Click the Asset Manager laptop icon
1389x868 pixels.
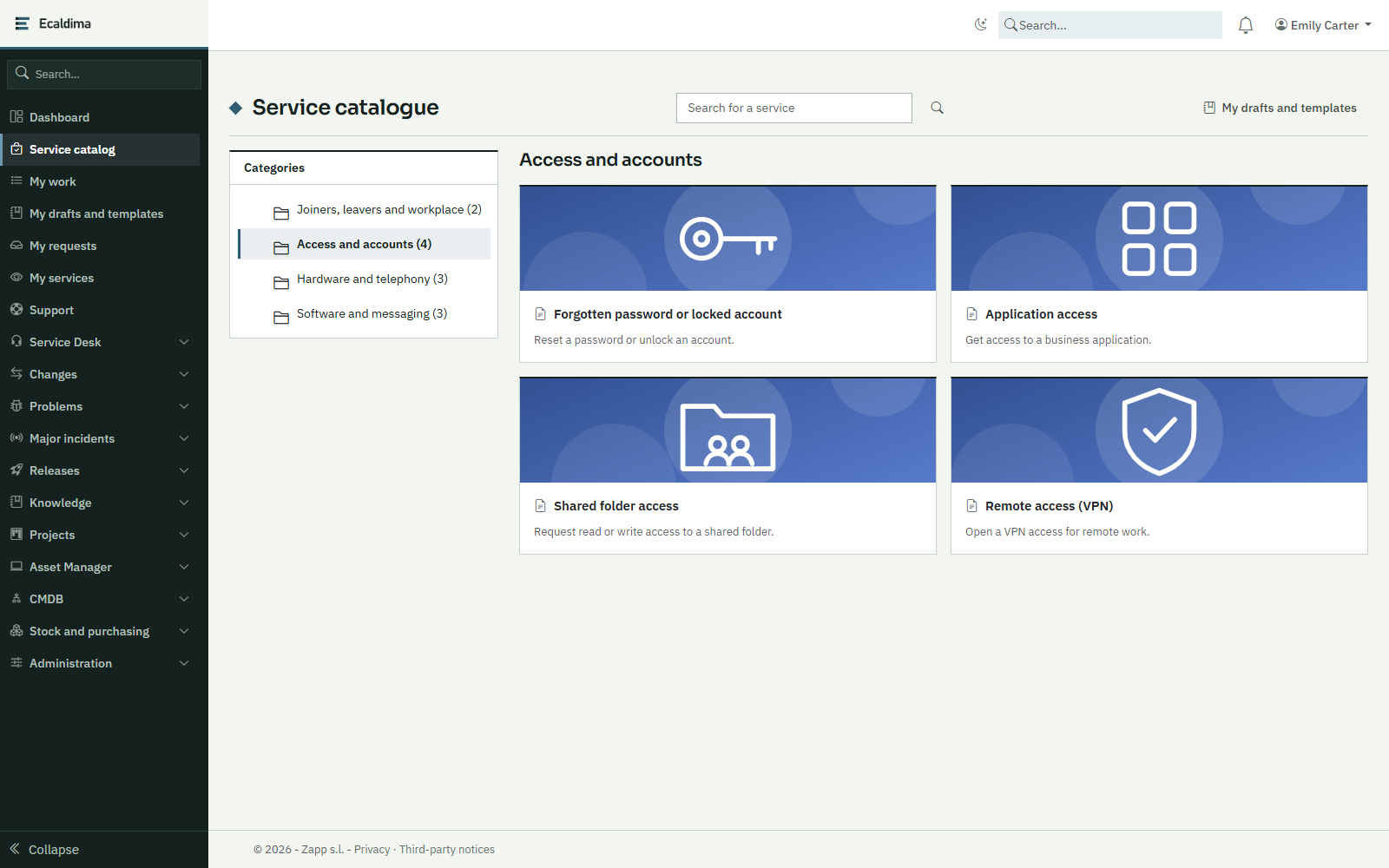click(16, 566)
